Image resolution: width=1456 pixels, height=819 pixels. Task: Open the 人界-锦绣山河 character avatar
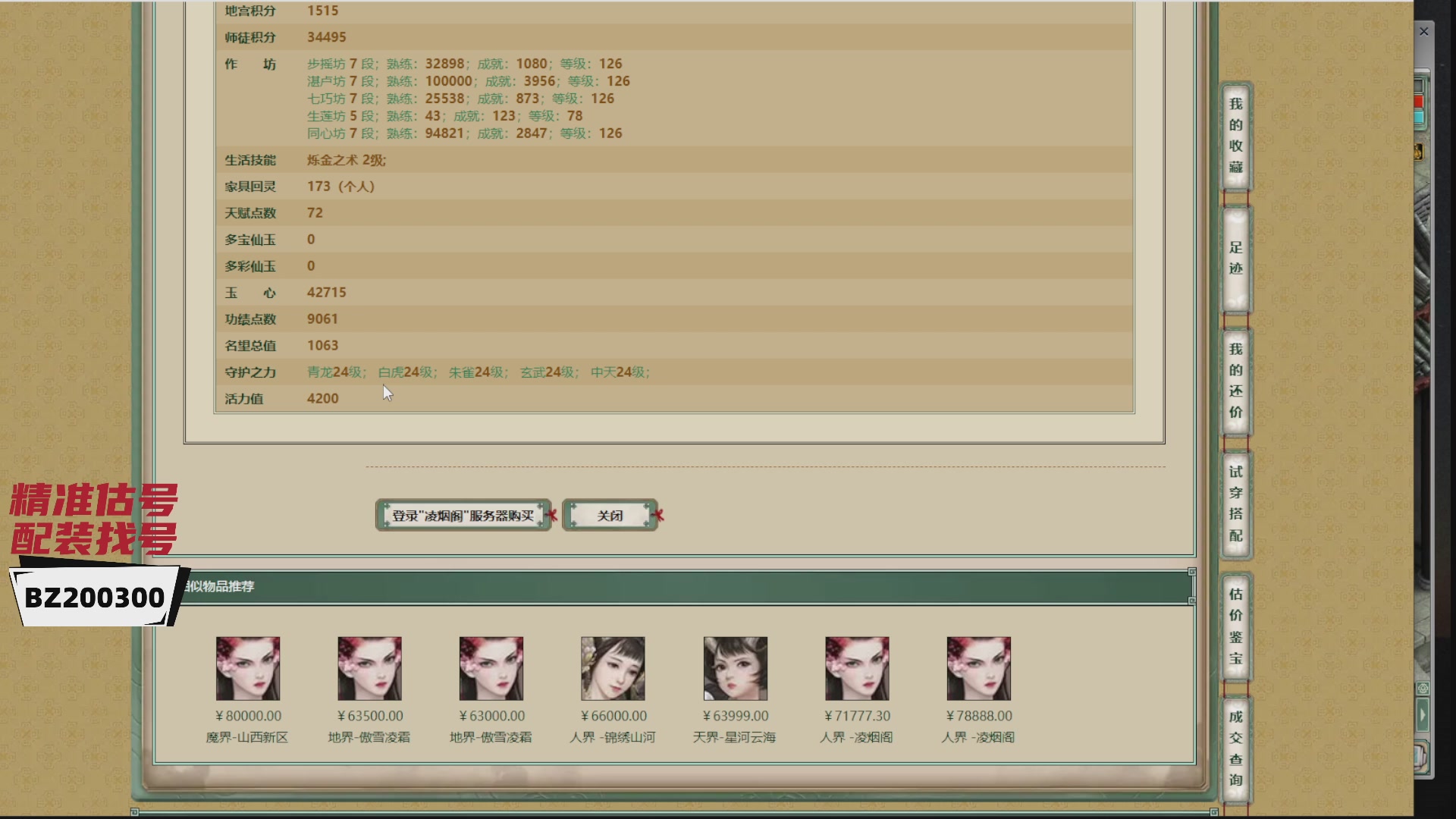[613, 668]
